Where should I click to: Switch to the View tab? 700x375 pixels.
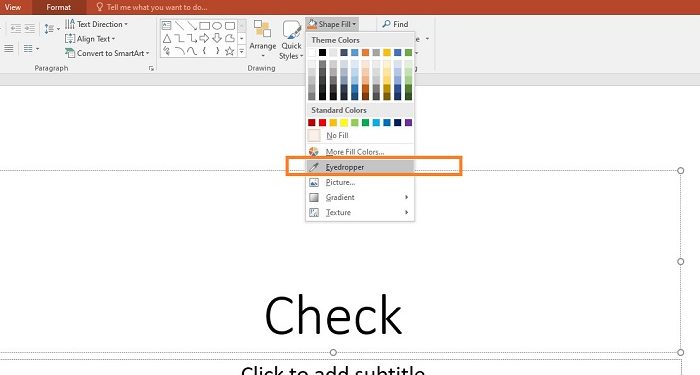click(x=13, y=7)
